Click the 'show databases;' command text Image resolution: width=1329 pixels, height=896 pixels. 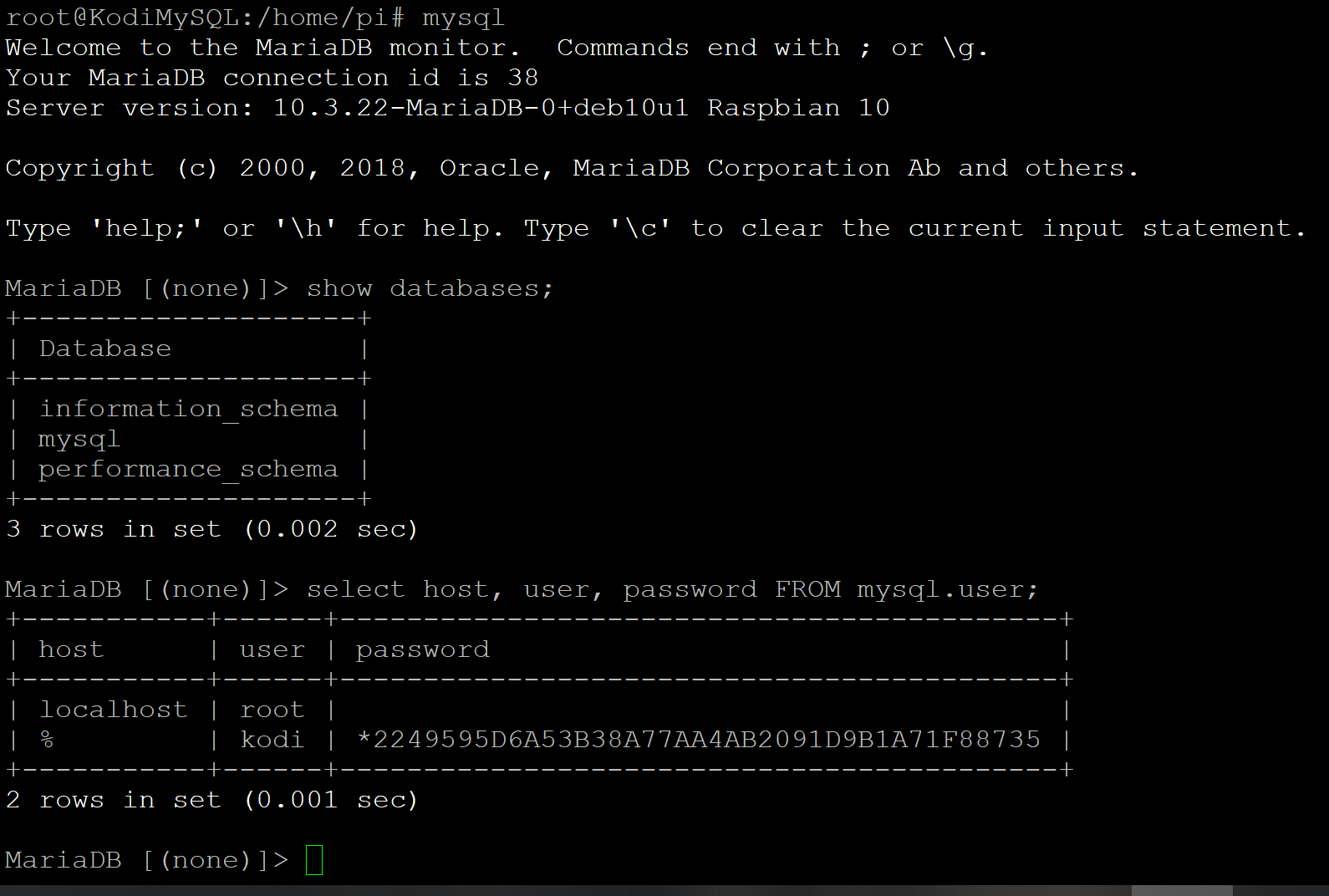(x=430, y=288)
